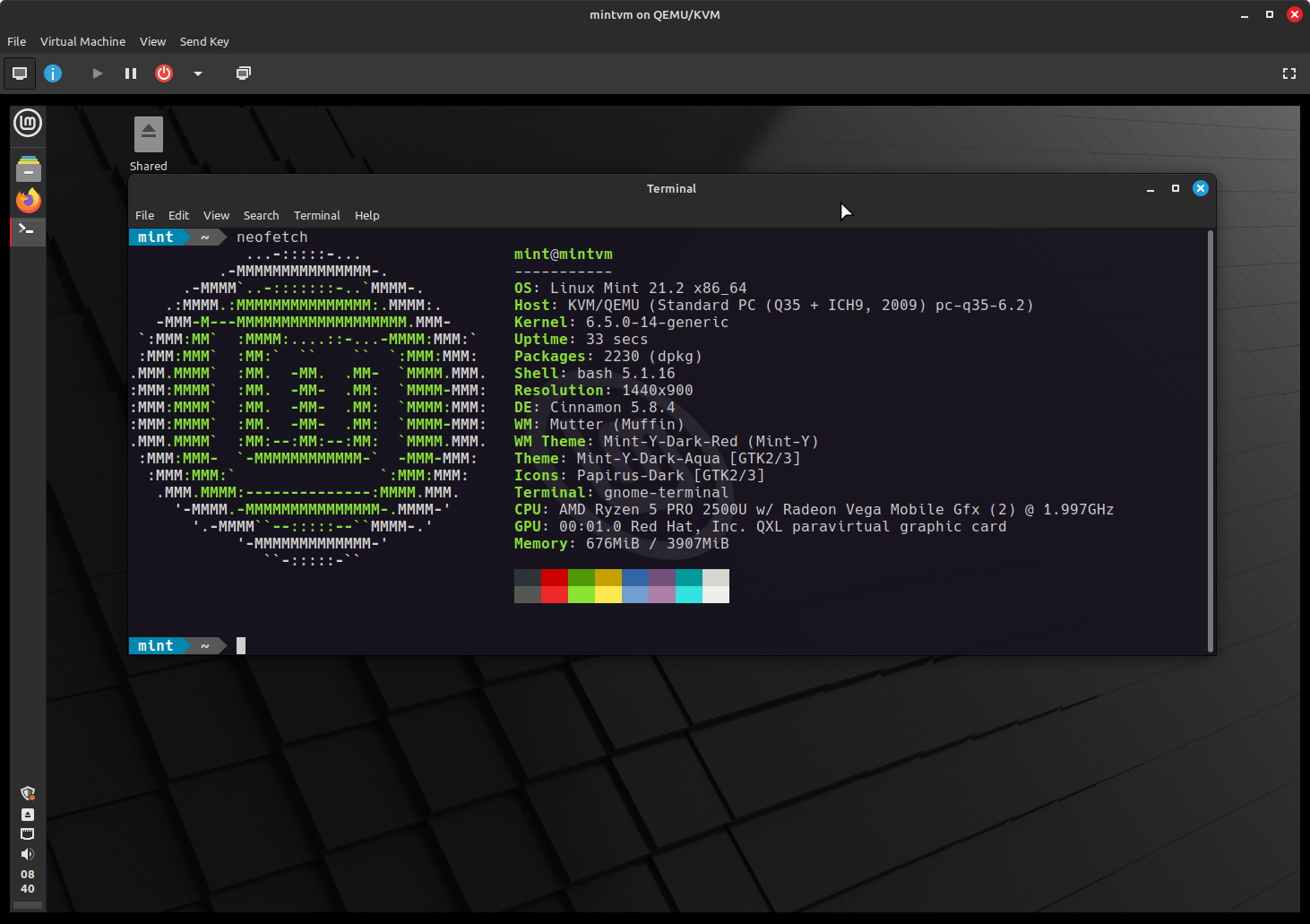Open the Terminal menu in Terminal

click(316, 216)
